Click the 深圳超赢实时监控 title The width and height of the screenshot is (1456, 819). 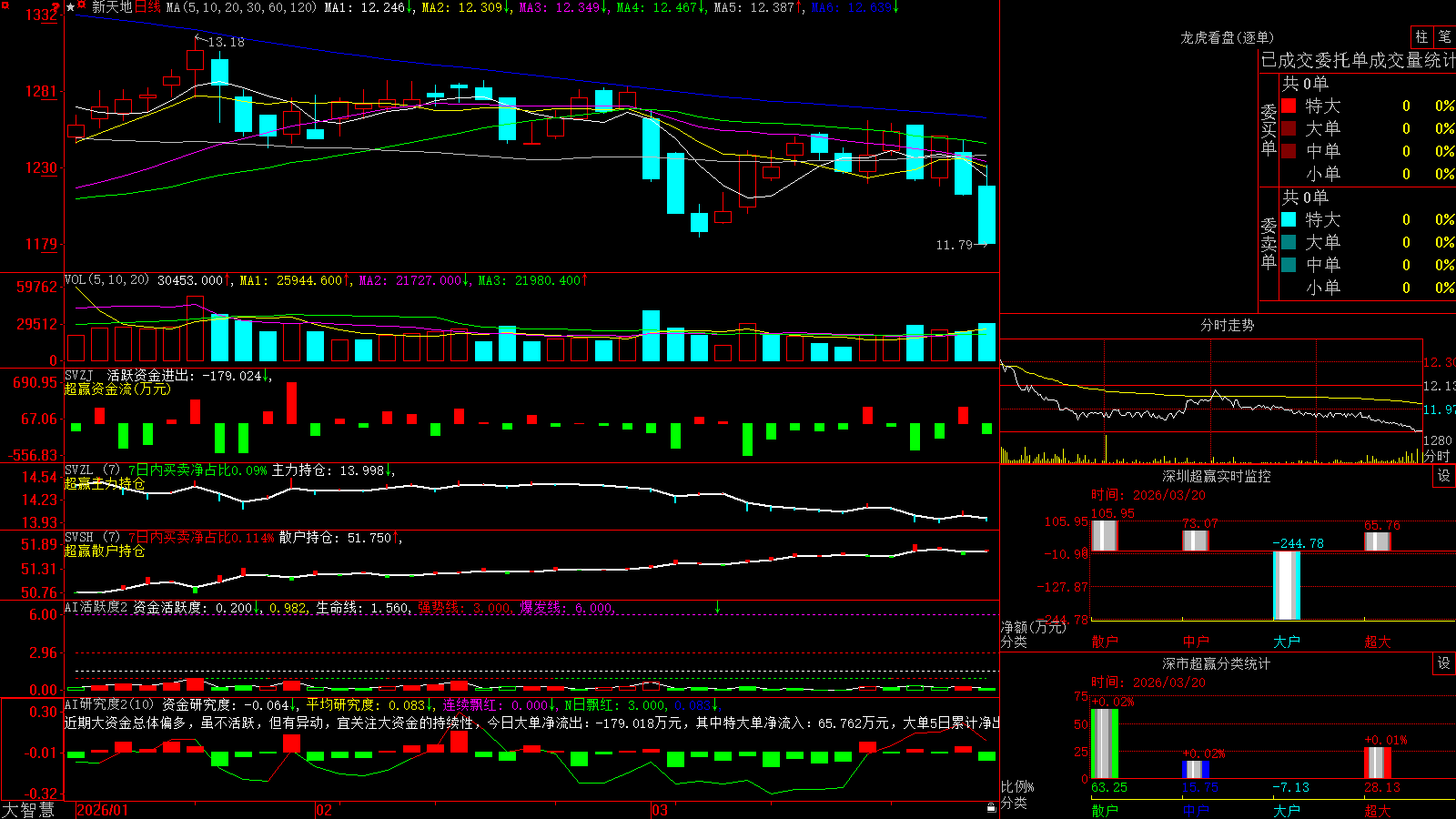pyautogui.click(x=1217, y=476)
